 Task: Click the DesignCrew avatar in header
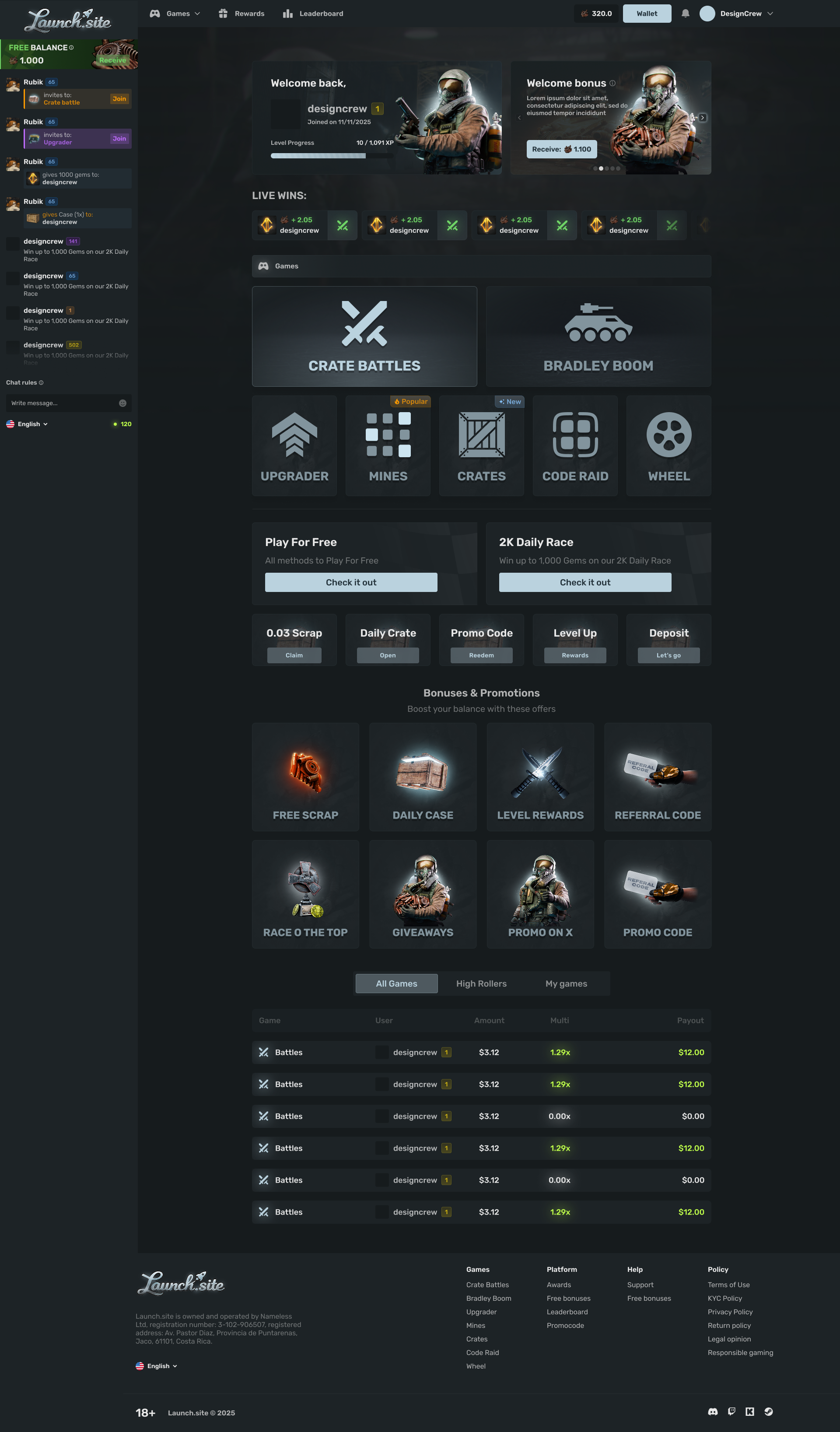[x=707, y=14]
